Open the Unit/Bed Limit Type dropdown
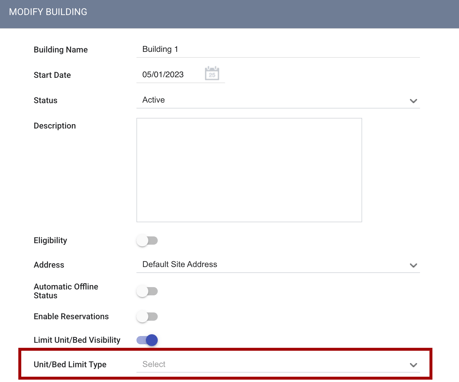Viewport: 459px width, 382px height. [278, 364]
